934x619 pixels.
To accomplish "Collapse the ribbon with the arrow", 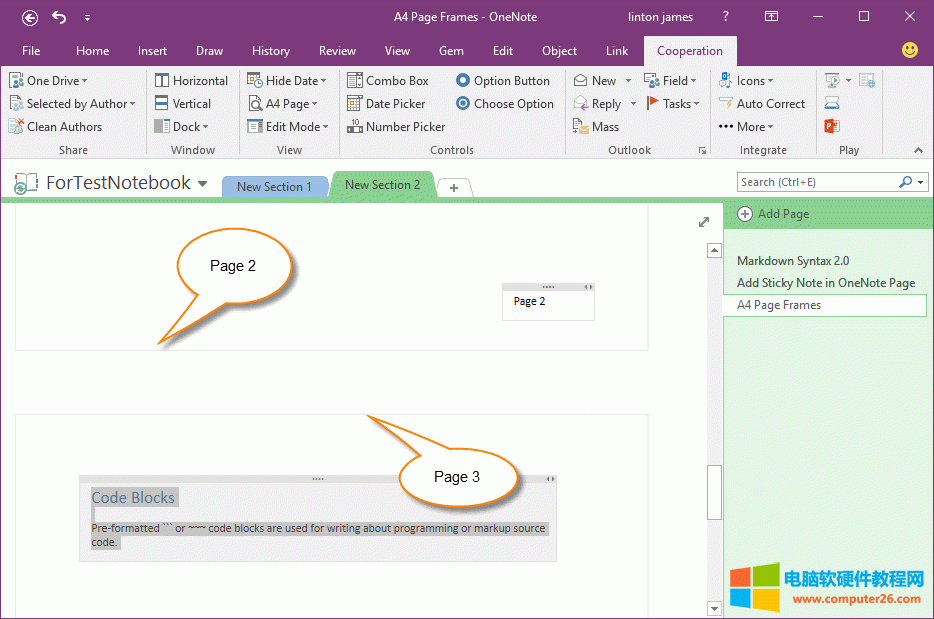I will click(x=918, y=150).
